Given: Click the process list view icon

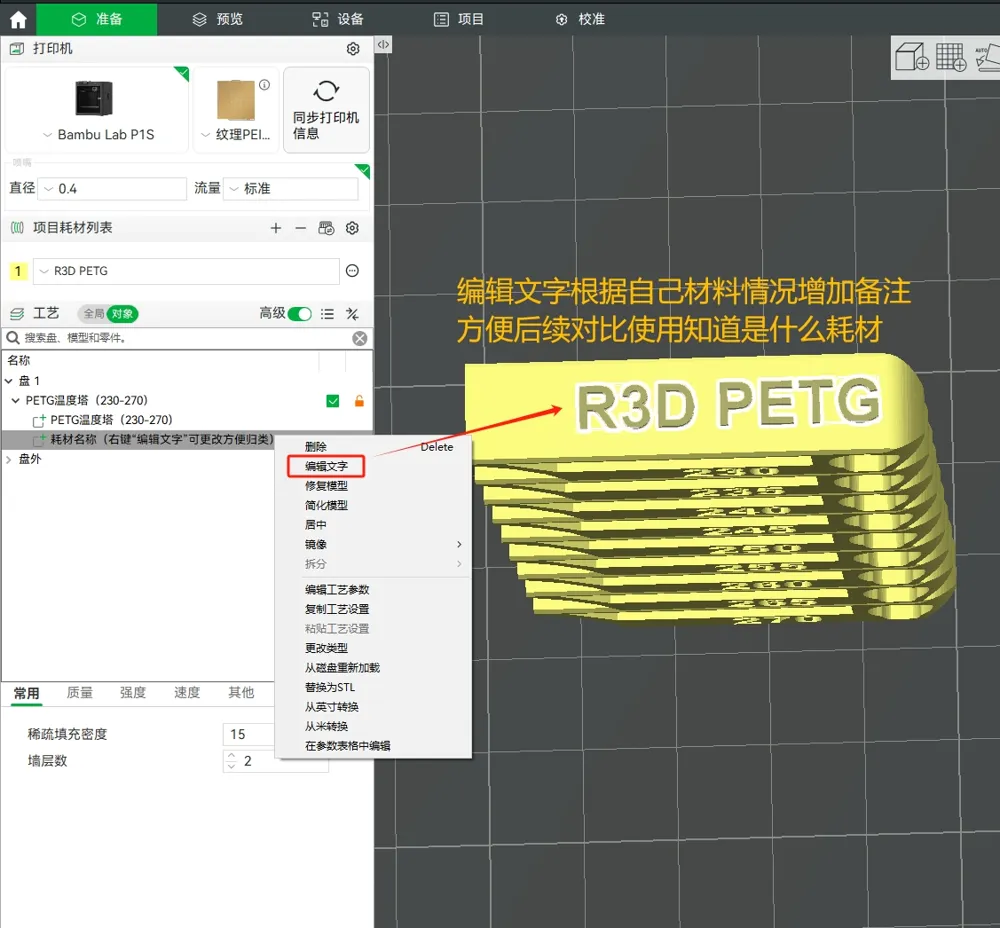Looking at the screenshot, I should click(327, 314).
